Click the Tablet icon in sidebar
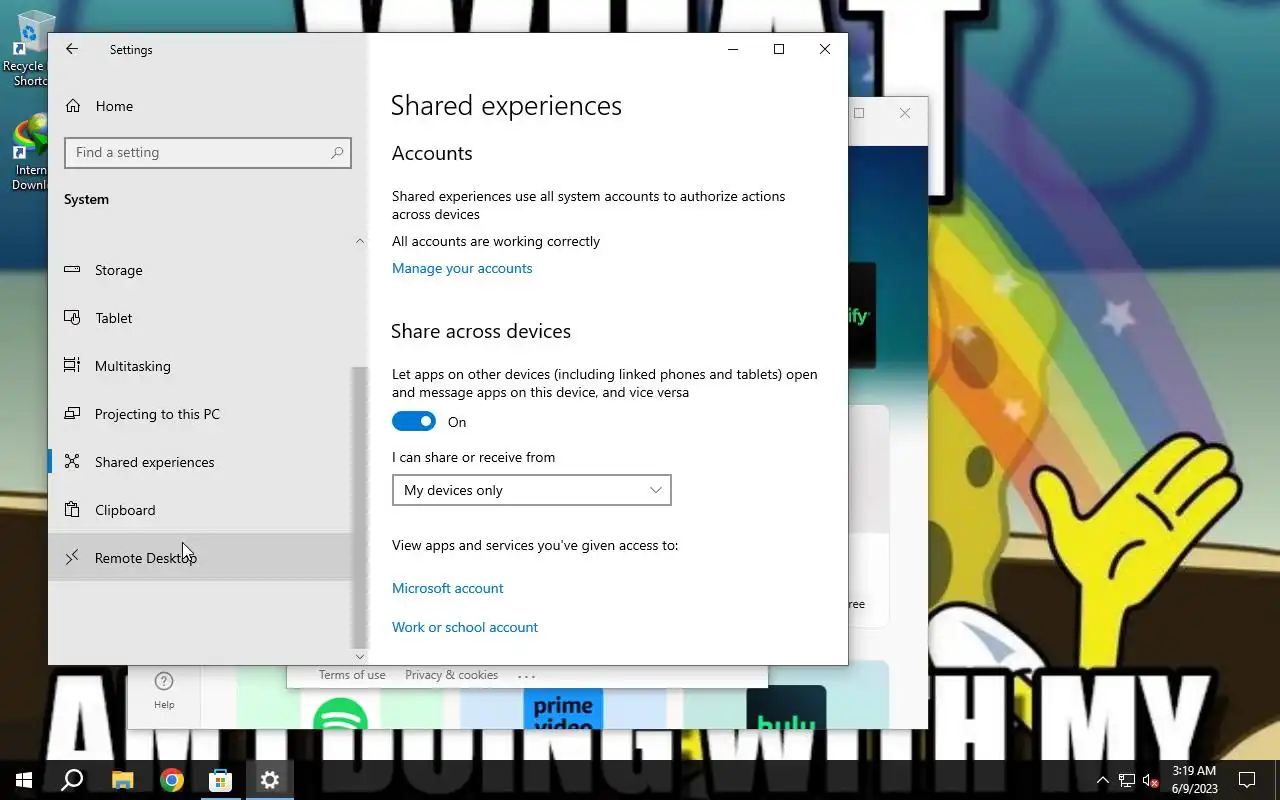Image resolution: width=1280 pixels, height=800 pixels. 72,318
